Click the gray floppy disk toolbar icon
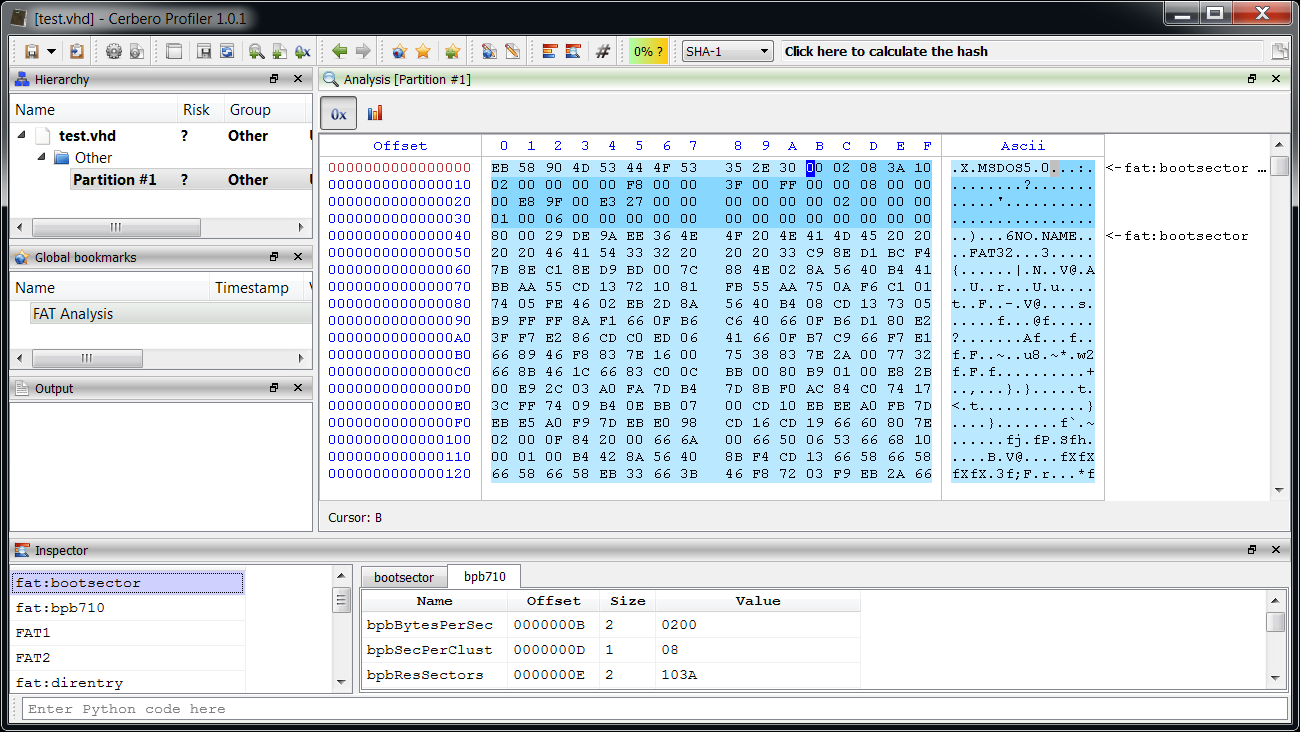Viewport: 1300px width, 732px height. pyautogui.click(x=203, y=51)
